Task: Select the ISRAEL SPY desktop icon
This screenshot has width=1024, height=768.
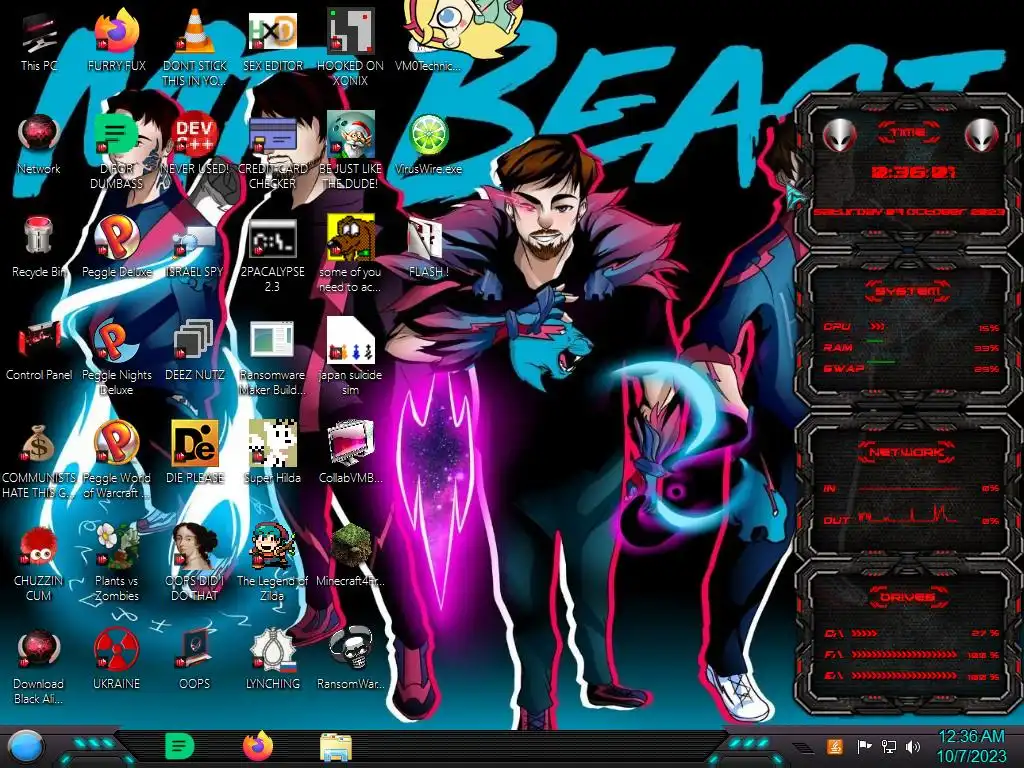Action: [x=194, y=240]
